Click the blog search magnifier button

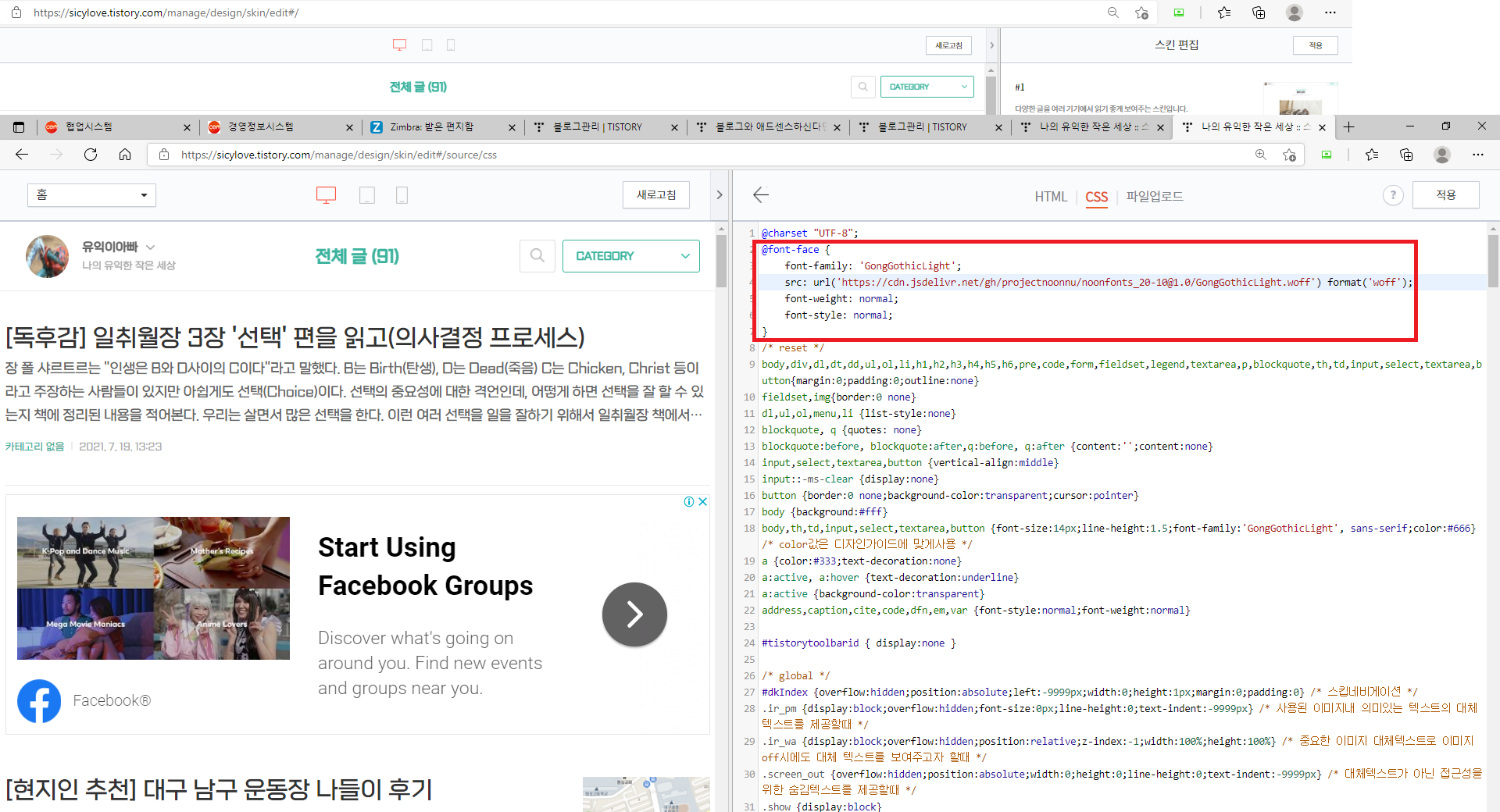point(537,256)
